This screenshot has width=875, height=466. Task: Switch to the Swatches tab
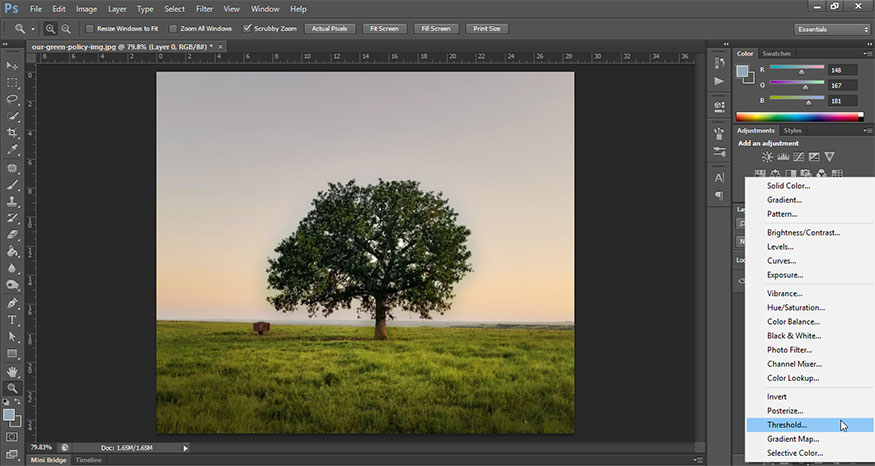(x=776, y=53)
